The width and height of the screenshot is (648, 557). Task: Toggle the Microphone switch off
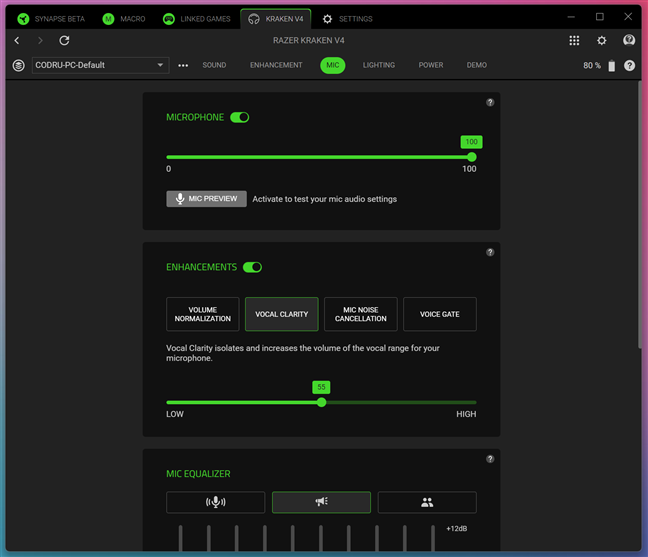pos(240,117)
